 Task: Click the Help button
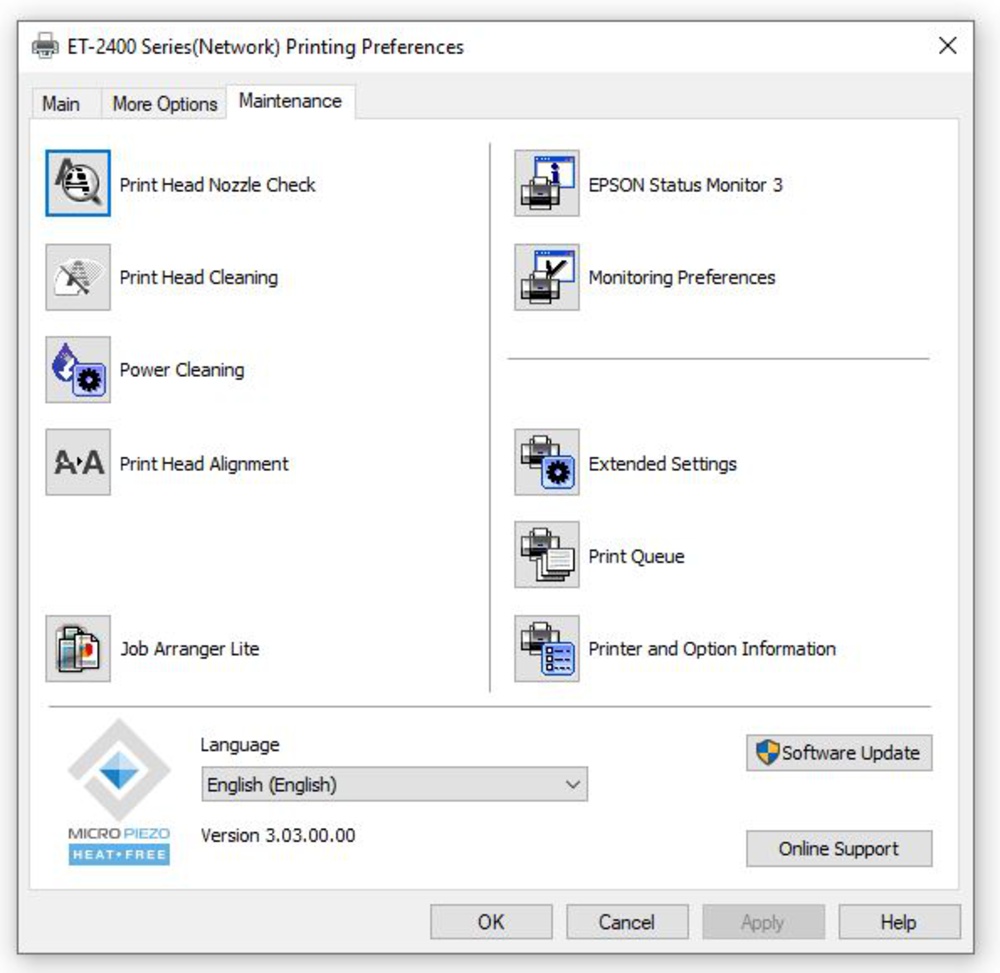[x=899, y=922]
